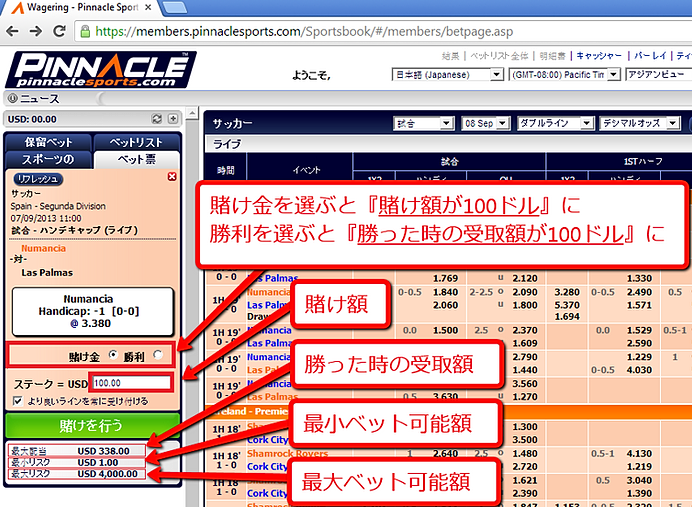Click the balance refresh icon beside USD
The width and height of the screenshot is (692, 507).
pos(157,119)
